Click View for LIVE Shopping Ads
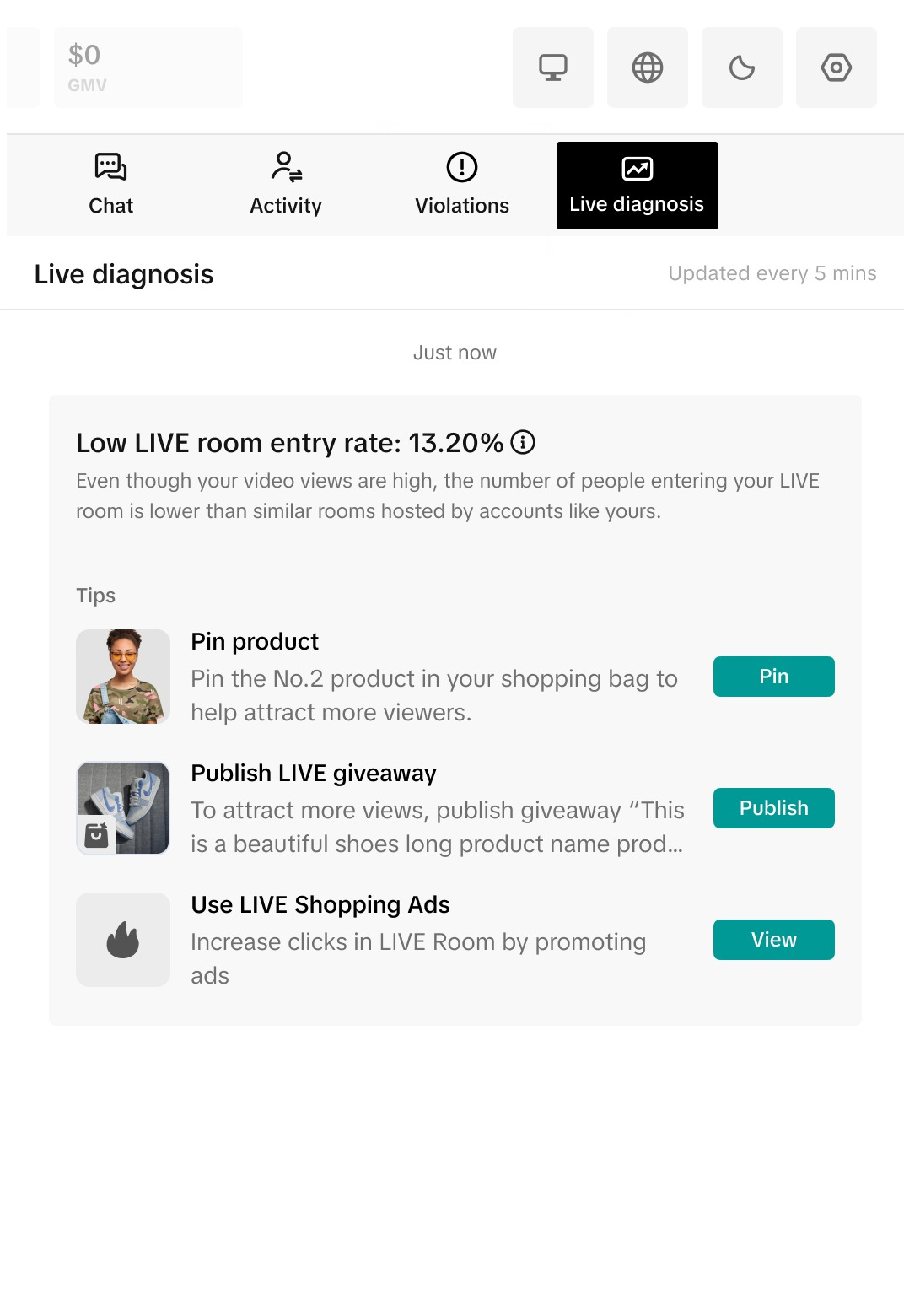The width and height of the screenshot is (904, 1316). [773, 940]
